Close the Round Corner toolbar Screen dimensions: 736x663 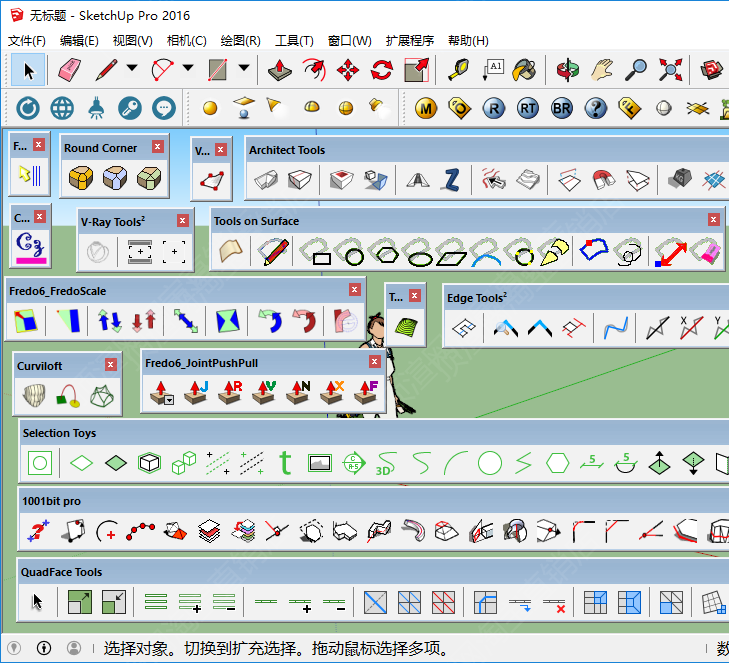click(x=158, y=146)
